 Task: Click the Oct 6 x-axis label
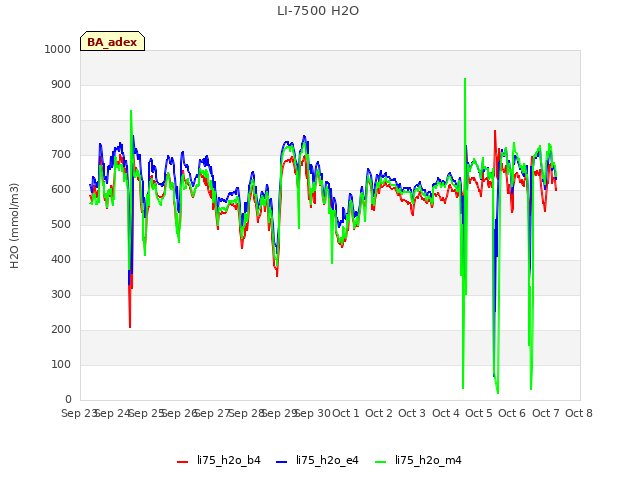click(x=512, y=413)
